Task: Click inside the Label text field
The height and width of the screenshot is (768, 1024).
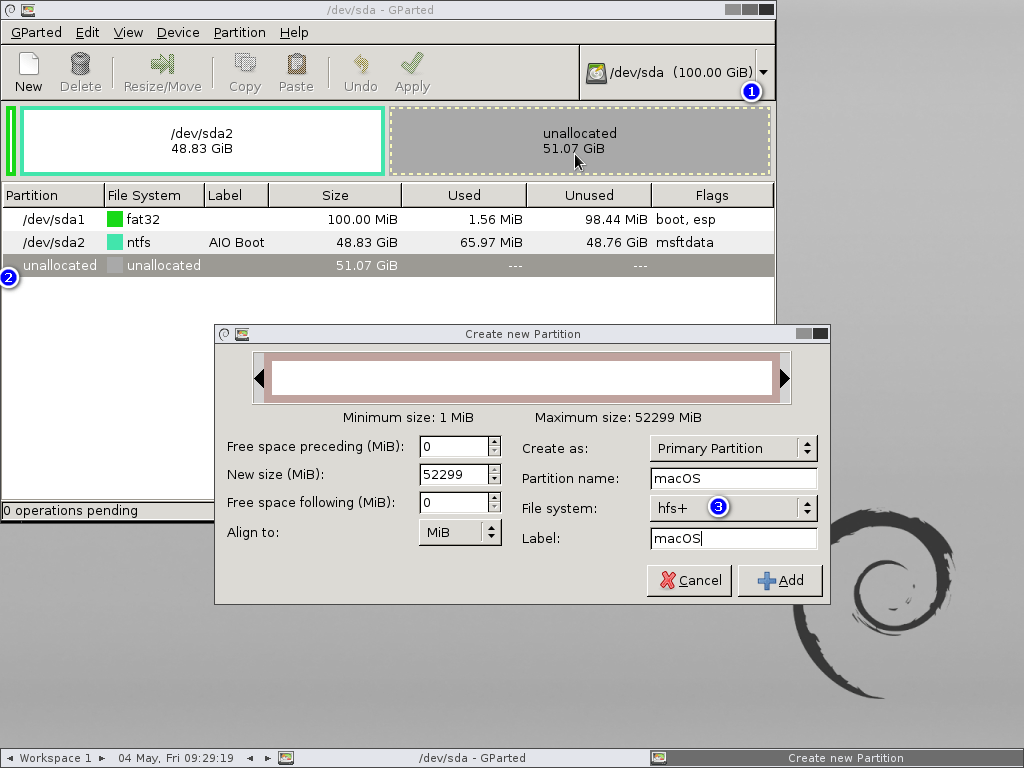Action: [733, 538]
